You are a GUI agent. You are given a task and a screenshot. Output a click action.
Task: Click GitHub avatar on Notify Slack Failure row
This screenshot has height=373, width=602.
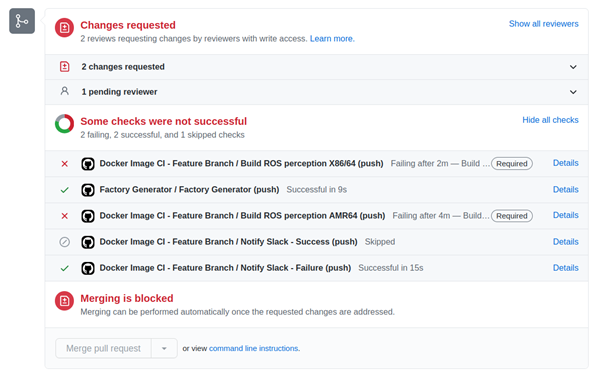(x=88, y=268)
